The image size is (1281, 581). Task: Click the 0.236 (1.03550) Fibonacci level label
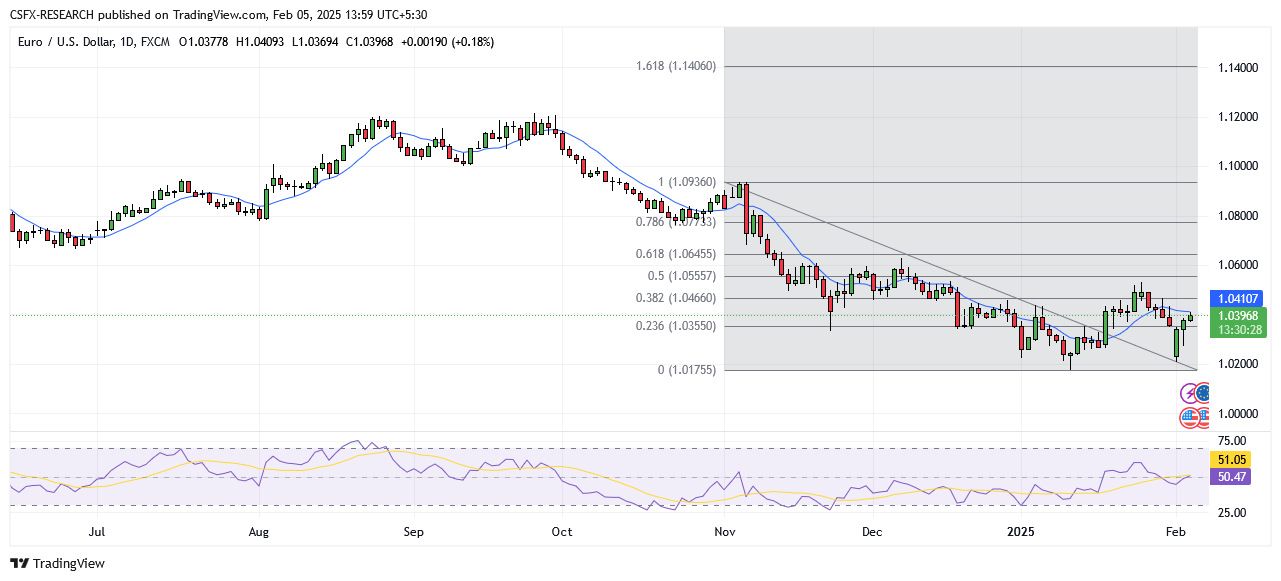676,326
